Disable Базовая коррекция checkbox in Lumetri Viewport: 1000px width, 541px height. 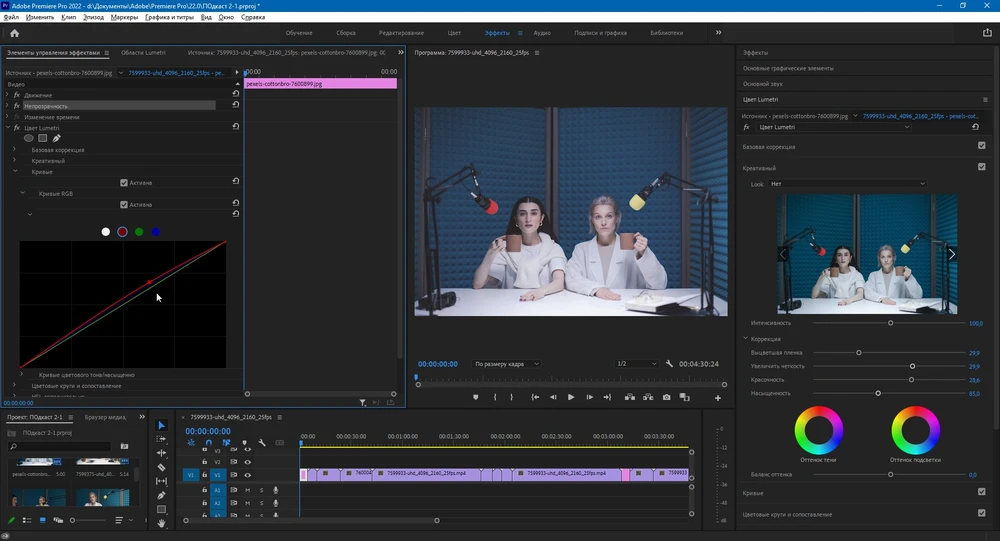click(982, 145)
